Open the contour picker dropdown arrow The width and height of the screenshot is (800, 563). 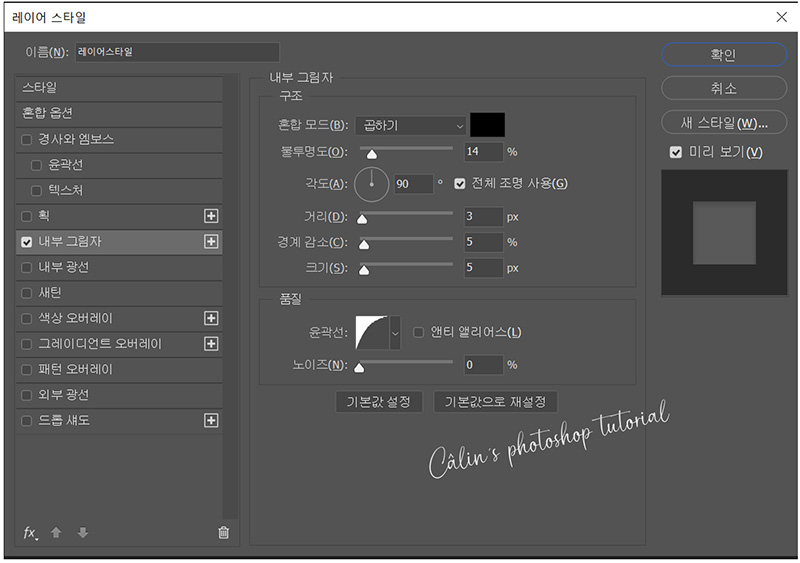pyautogui.click(x=395, y=333)
